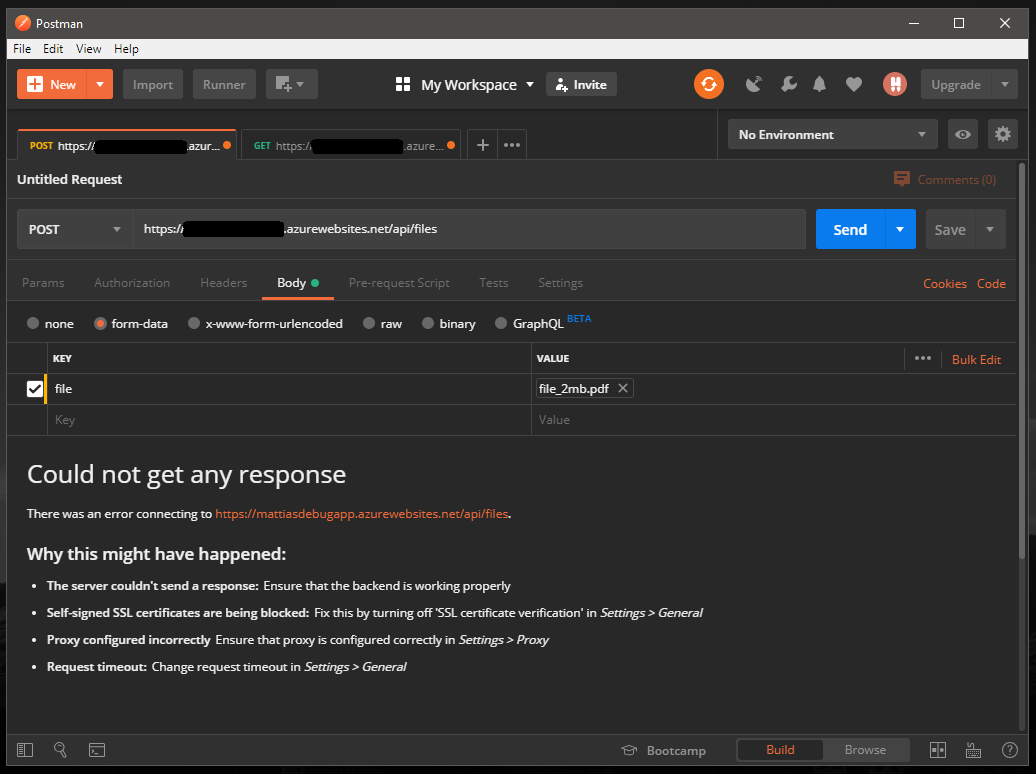Image resolution: width=1036 pixels, height=774 pixels.
Task: Switch to Browse mode
Action: point(865,750)
